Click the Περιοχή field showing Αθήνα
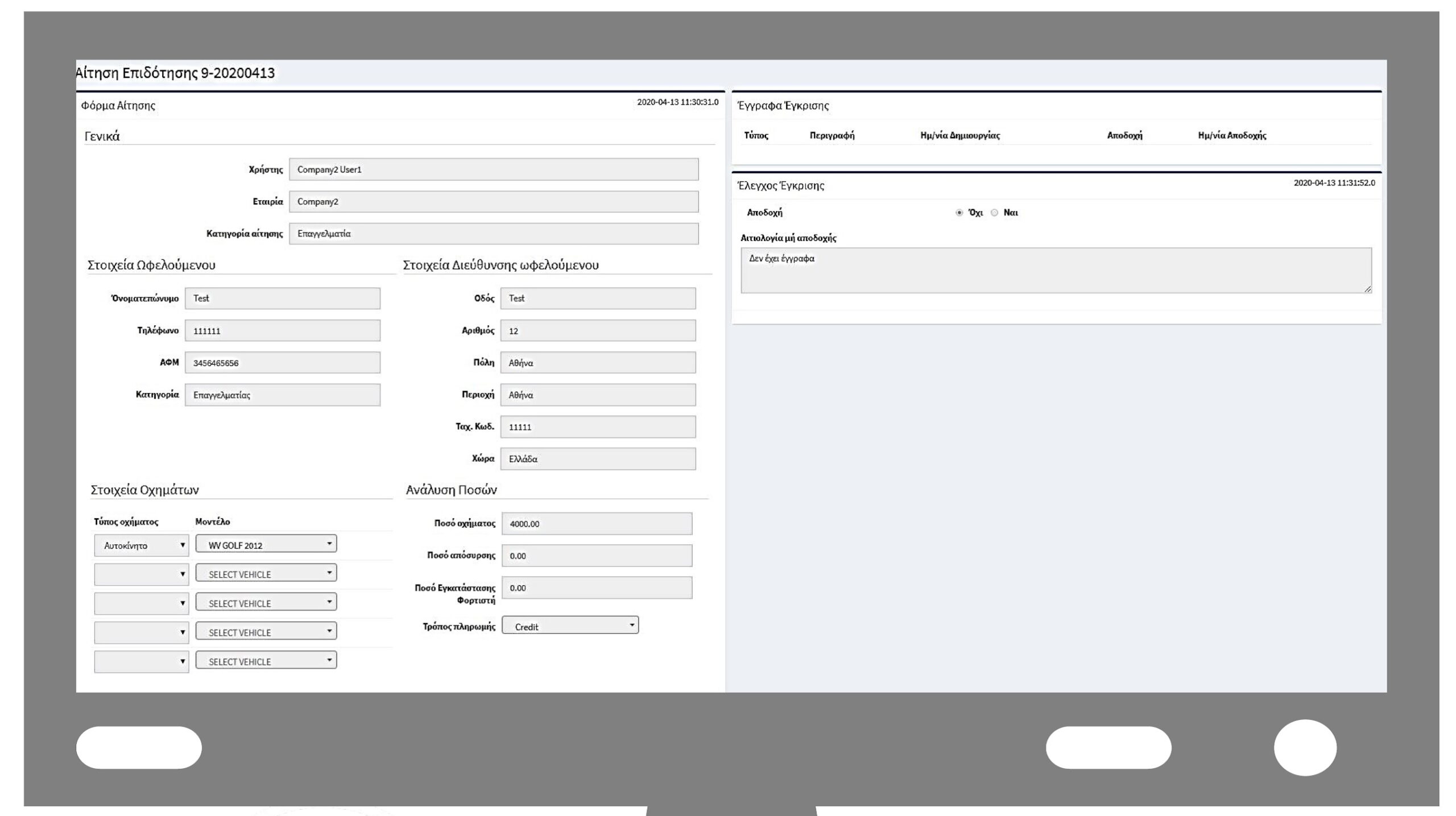 pyautogui.click(x=598, y=395)
